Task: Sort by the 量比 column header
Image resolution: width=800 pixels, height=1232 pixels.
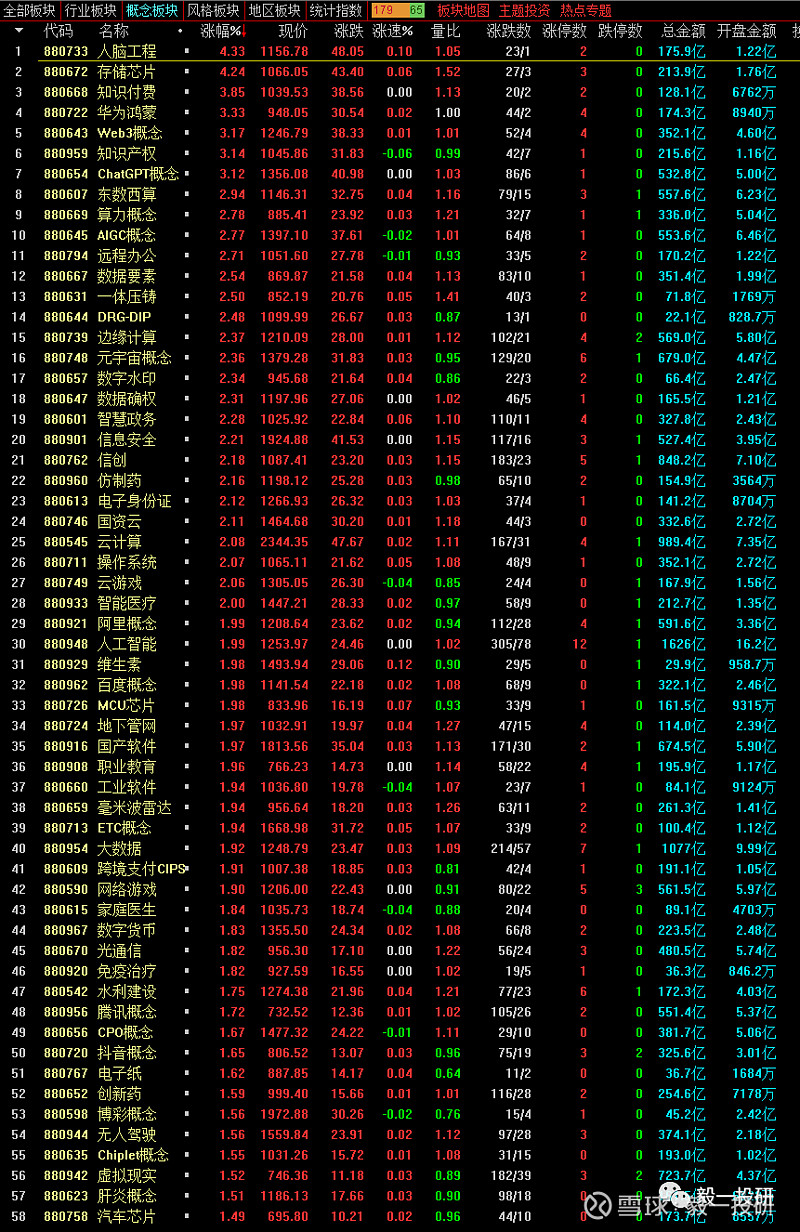Action: tap(445, 31)
